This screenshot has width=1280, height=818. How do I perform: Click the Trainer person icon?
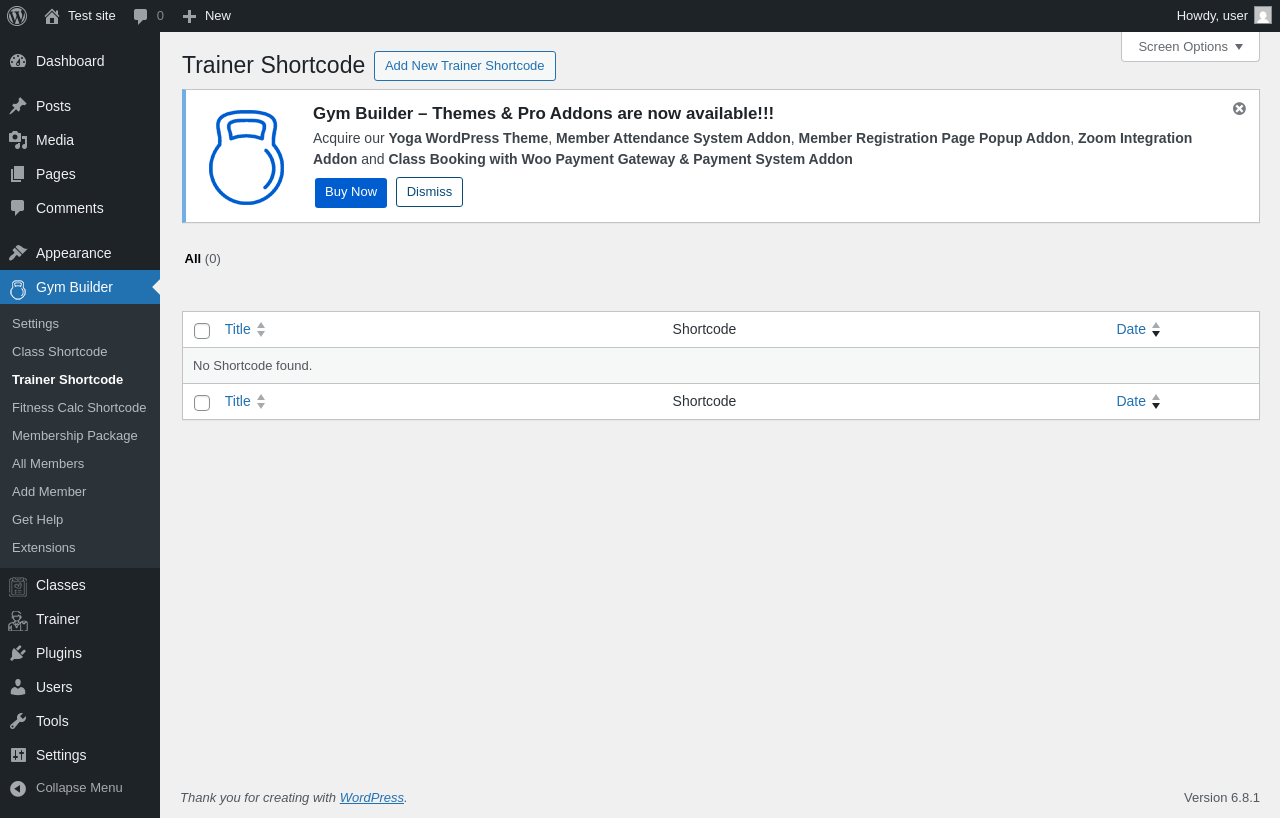[18, 620]
